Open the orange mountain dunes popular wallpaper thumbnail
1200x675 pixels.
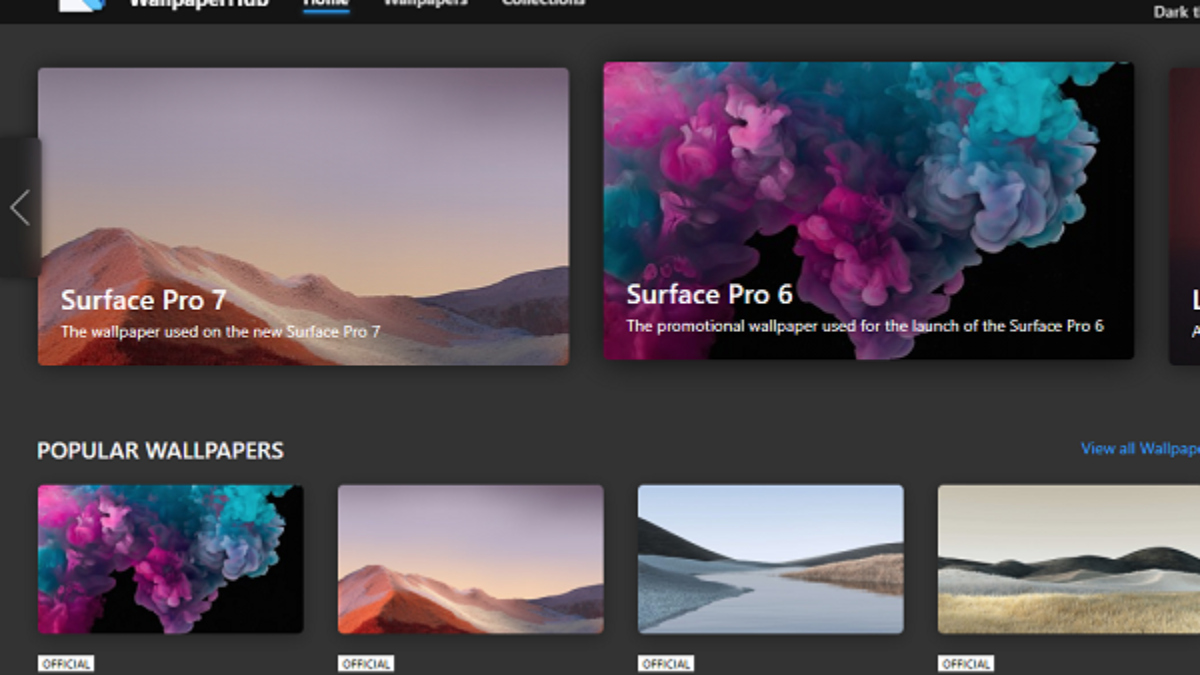(x=470, y=559)
